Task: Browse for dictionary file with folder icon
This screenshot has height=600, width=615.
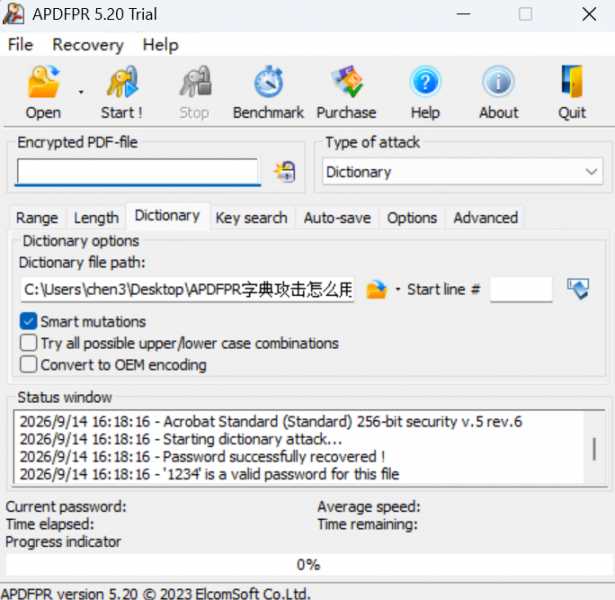Action: pyautogui.click(x=376, y=289)
